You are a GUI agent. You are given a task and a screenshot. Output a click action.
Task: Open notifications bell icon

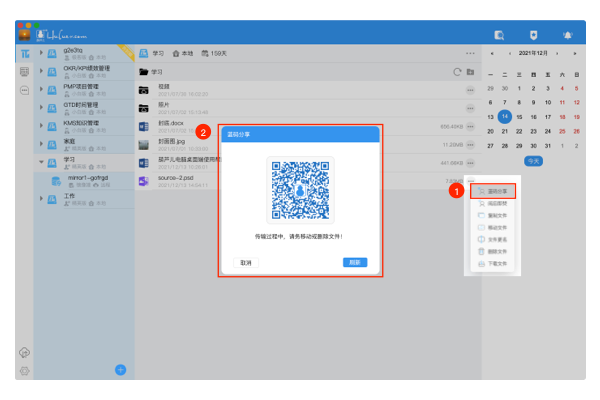[x=567, y=36]
